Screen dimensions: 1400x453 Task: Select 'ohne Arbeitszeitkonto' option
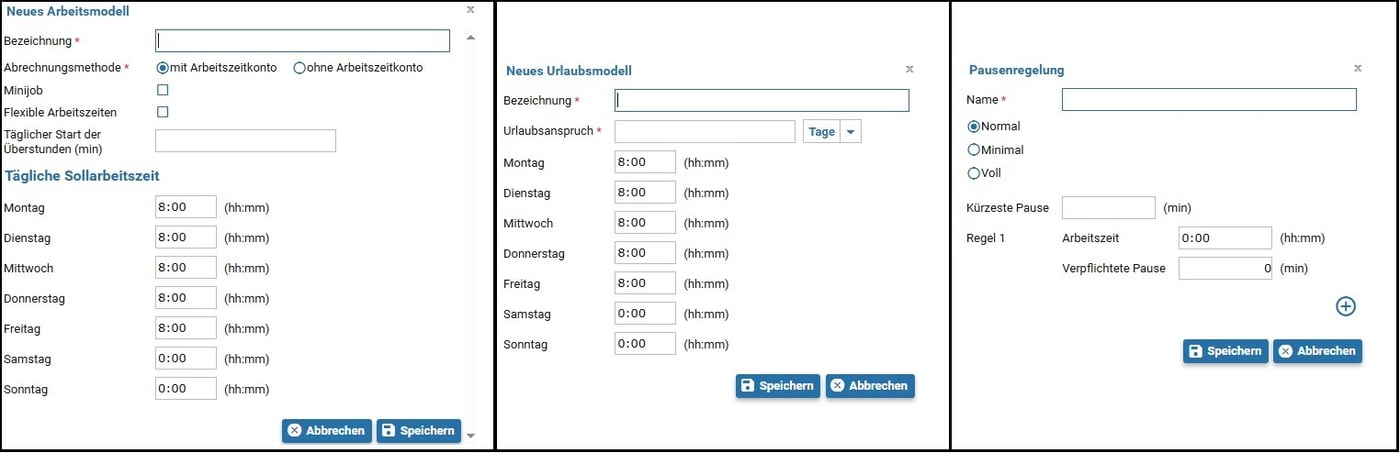pos(299,68)
